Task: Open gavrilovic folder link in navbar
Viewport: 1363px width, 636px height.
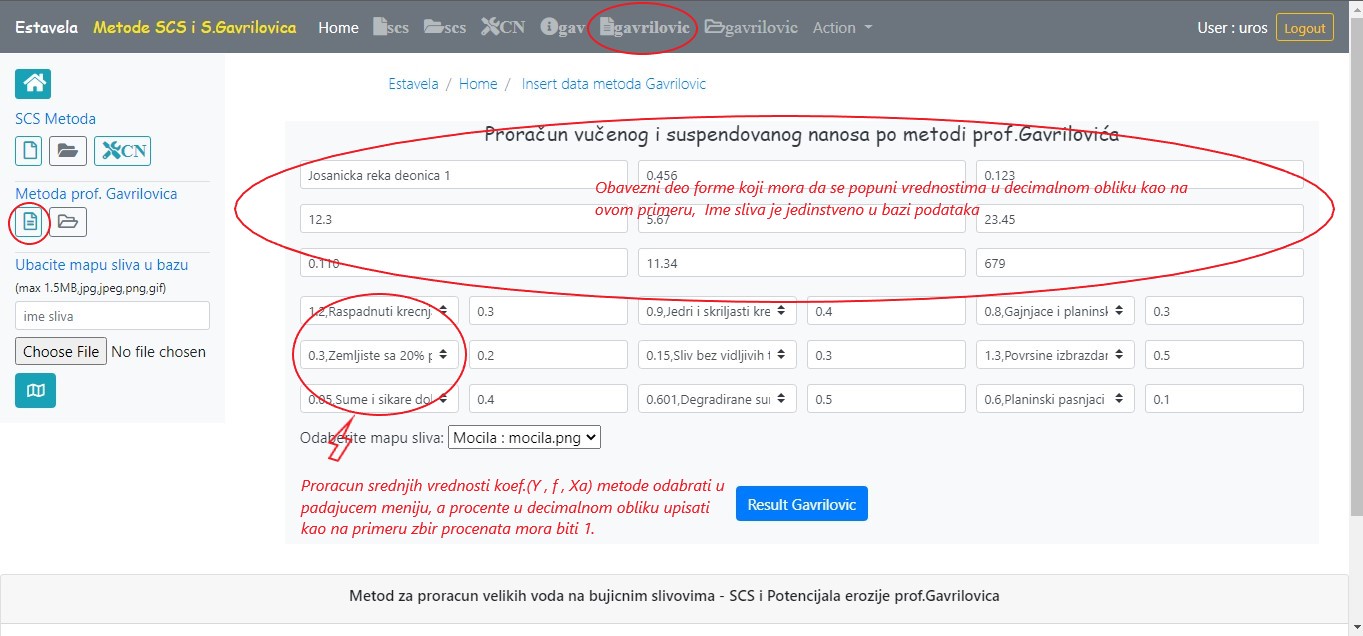Action: click(x=751, y=28)
